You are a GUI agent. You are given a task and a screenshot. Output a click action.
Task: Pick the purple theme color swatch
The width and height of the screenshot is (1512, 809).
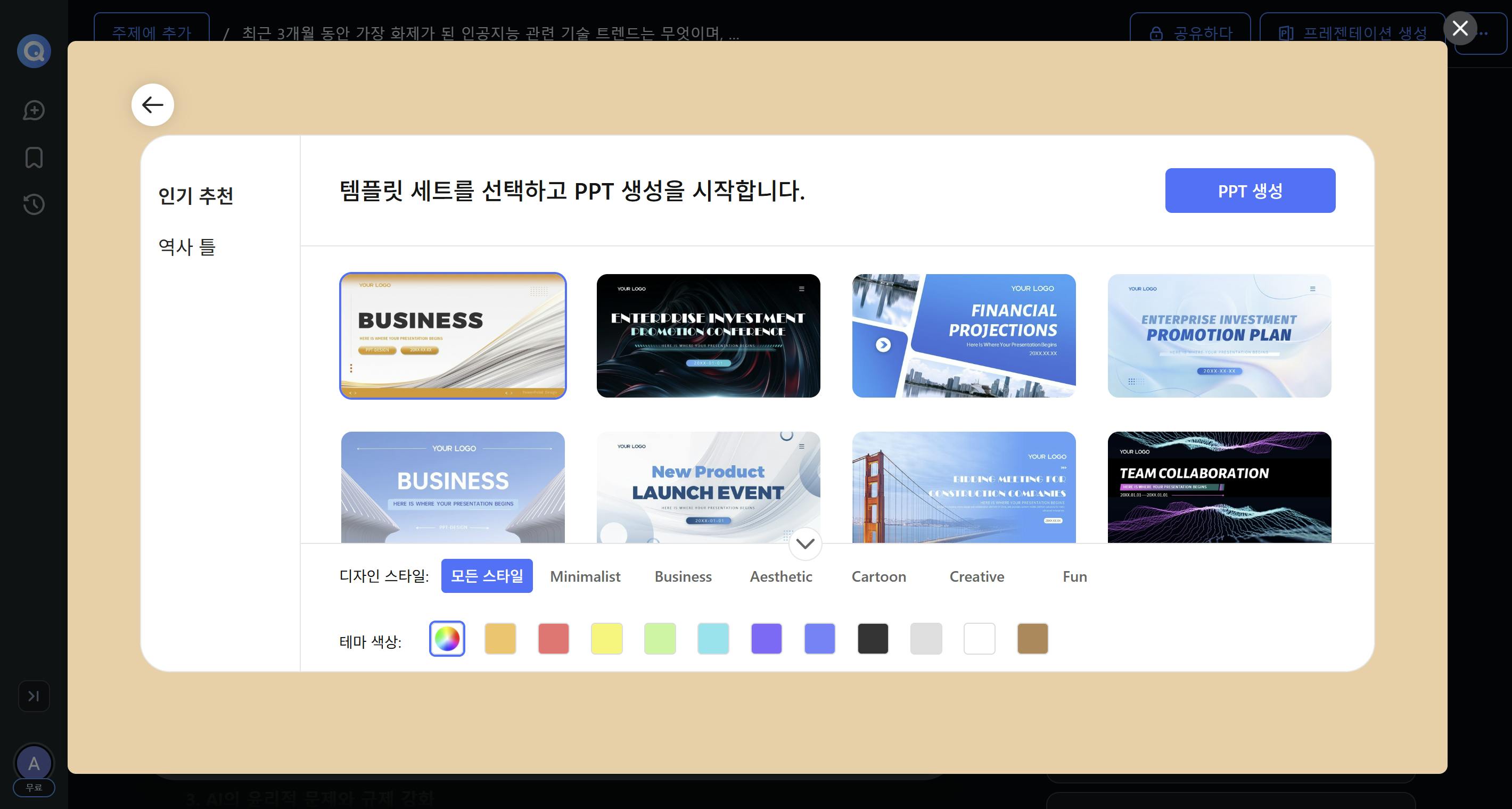pyautogui.click(x=766, y=638)
